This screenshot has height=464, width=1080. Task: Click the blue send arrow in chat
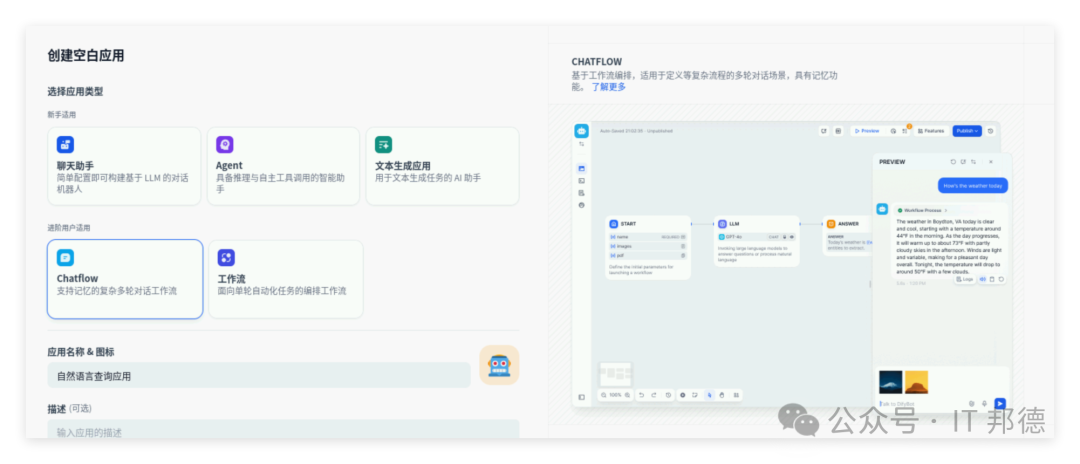tap(1000, 403)
